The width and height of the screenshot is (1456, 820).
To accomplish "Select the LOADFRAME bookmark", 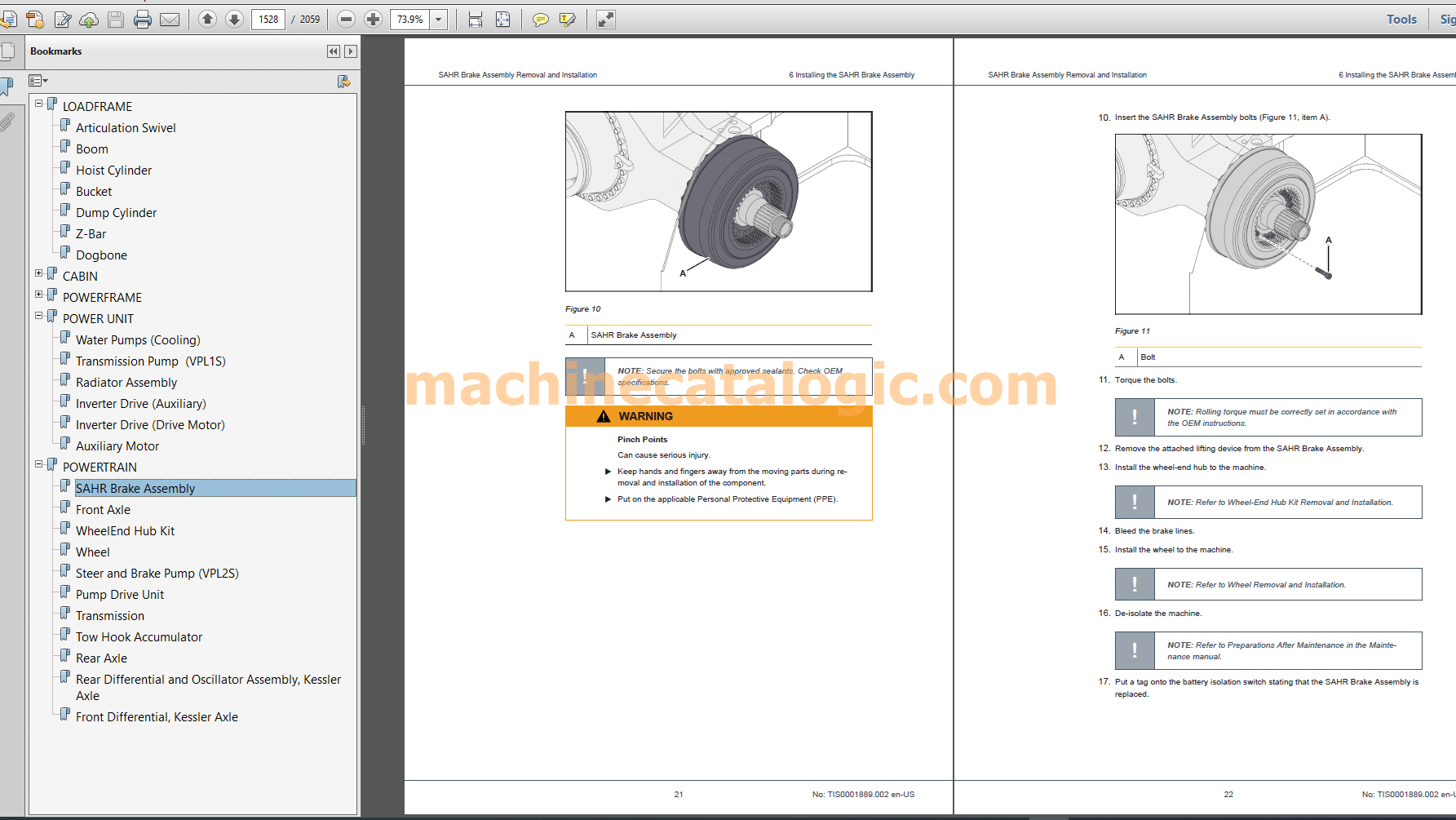I will pyautogui.click(x=97, y=107).
